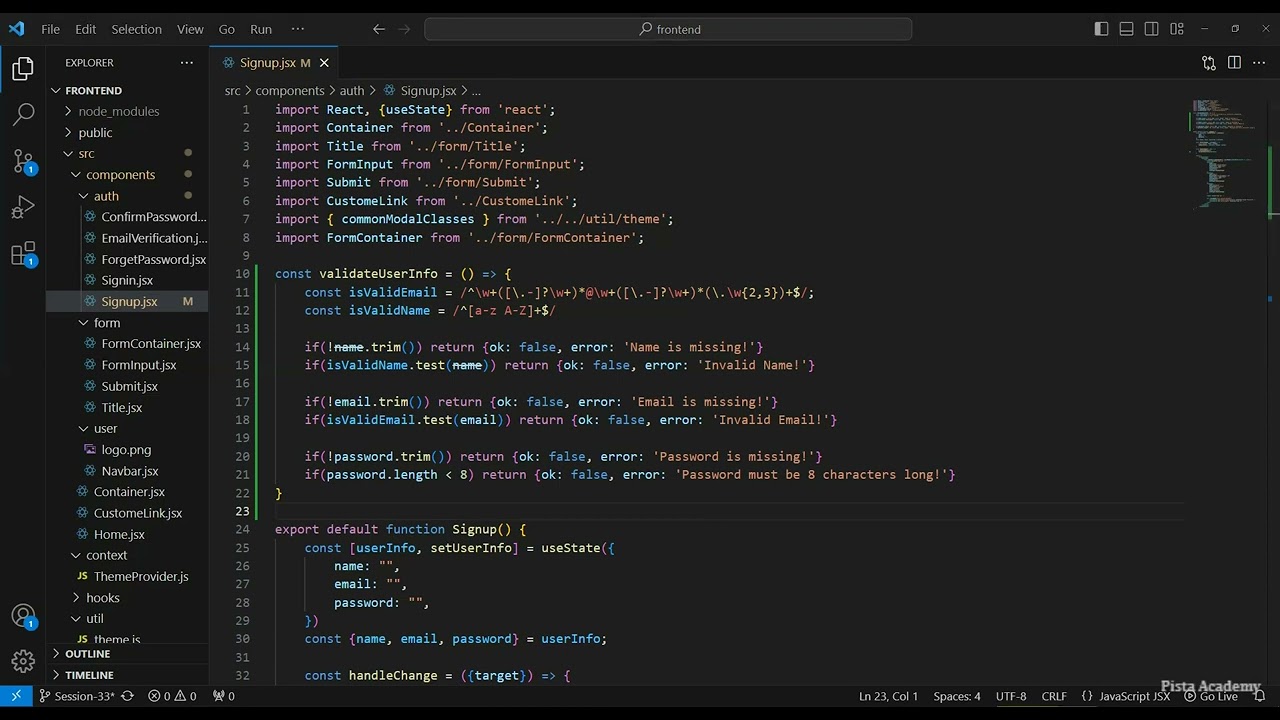Click the Go Live server button
Screen dimensions: 1280x720
pyautogui.click(x=1211, y=696)
